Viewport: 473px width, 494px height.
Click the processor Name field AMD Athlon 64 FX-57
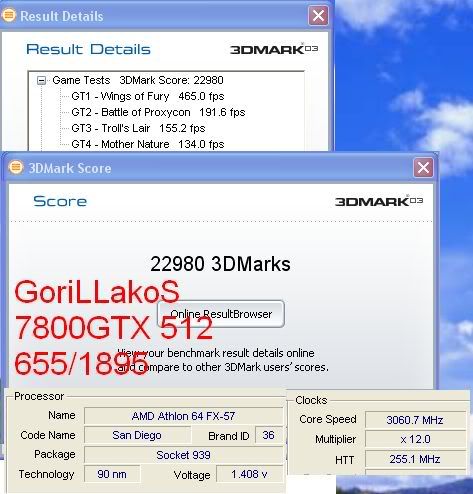[x=183, y=416]
